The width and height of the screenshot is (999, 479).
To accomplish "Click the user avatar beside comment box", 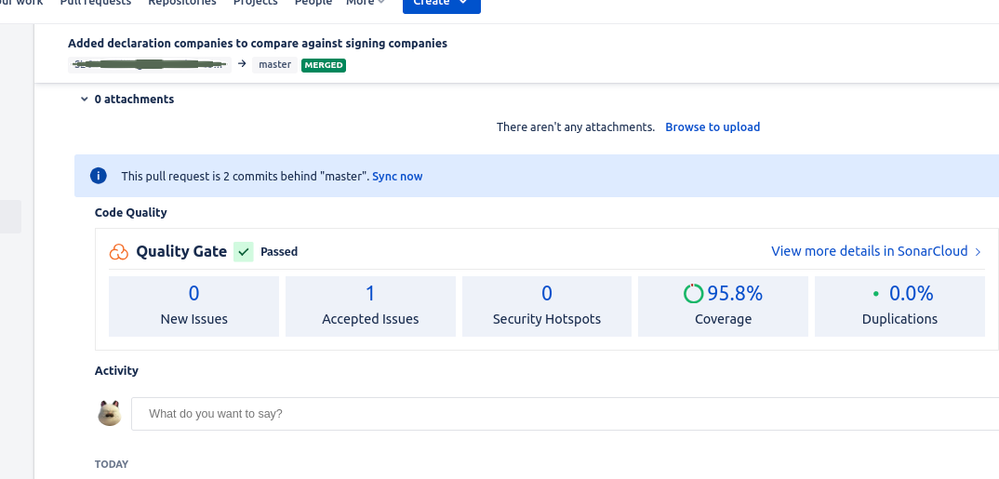I will (x=110, y=413).
